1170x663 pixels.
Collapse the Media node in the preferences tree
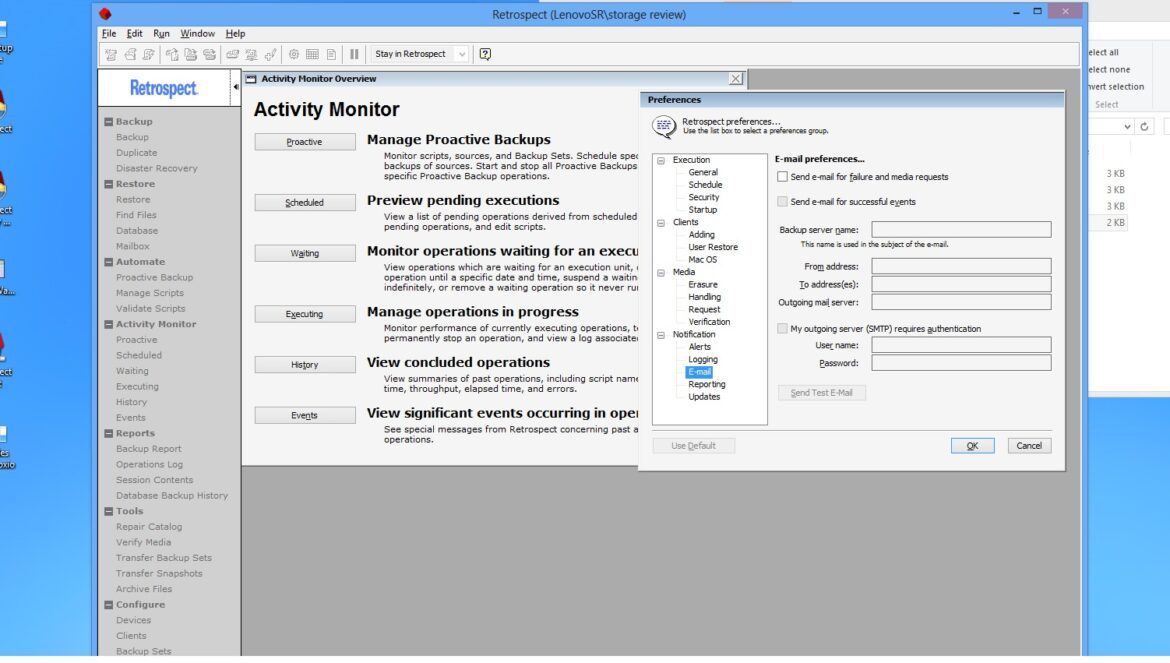click(661, 273)
